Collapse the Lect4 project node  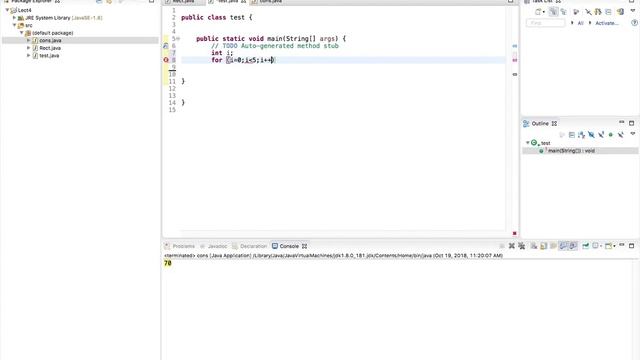pos(7,10)
